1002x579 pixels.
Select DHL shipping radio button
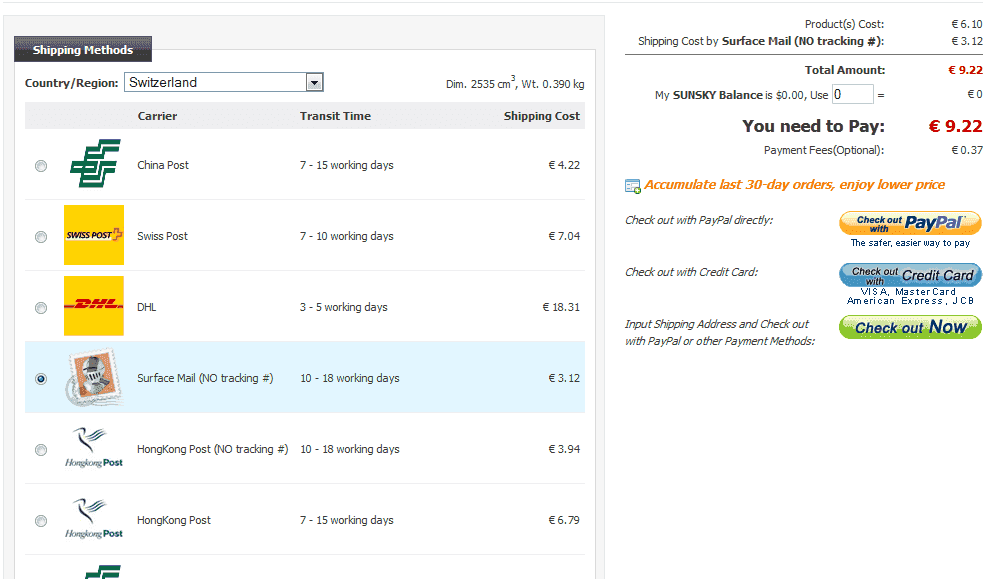click(41, 308)
